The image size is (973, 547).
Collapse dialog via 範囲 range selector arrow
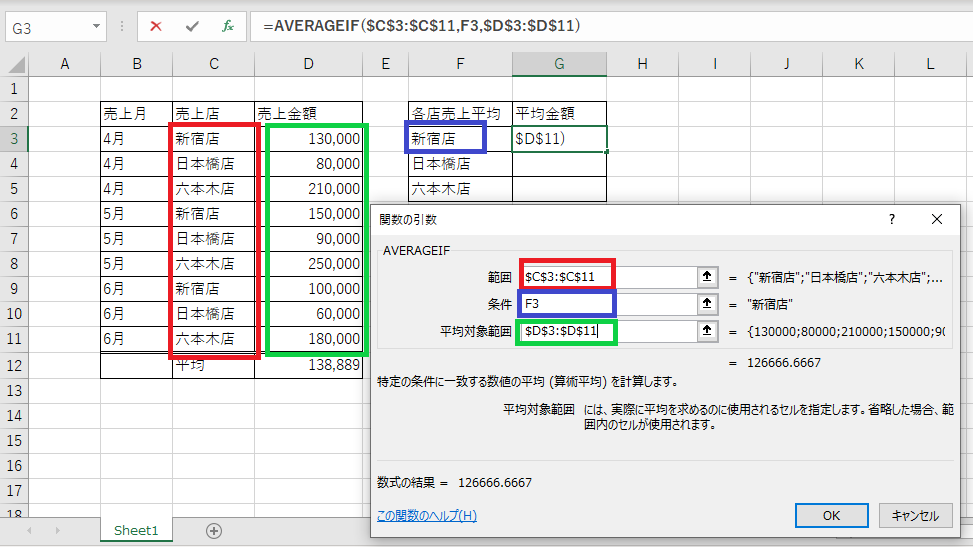707,277
